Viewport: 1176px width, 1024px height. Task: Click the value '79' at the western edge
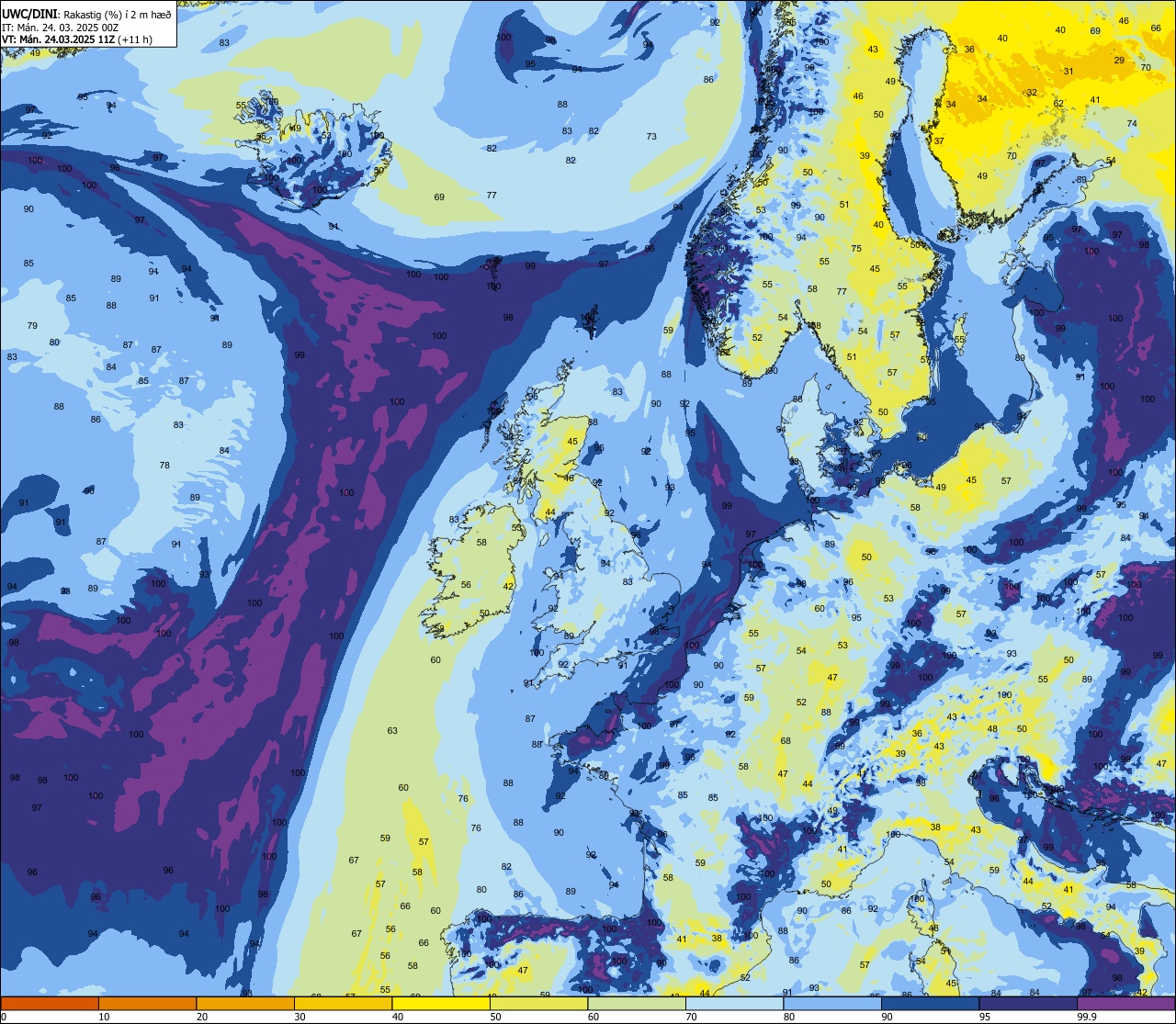click(32, 326)
